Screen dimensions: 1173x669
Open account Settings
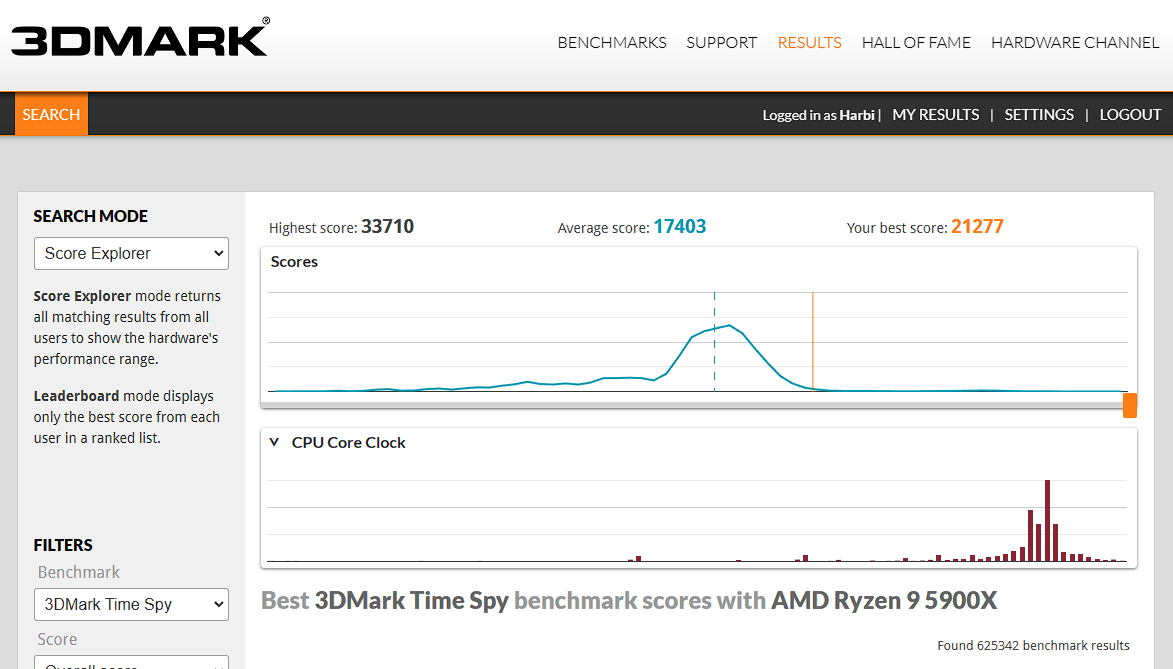(x=1039, y=115)
